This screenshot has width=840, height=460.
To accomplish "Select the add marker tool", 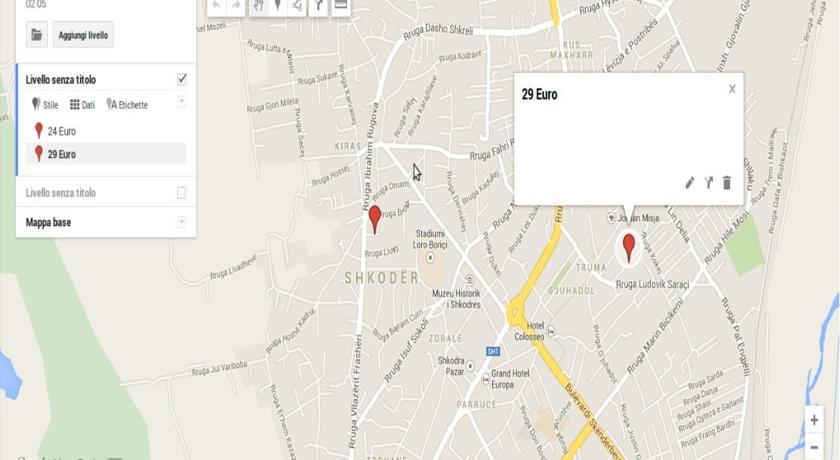I will pos(278,6).
